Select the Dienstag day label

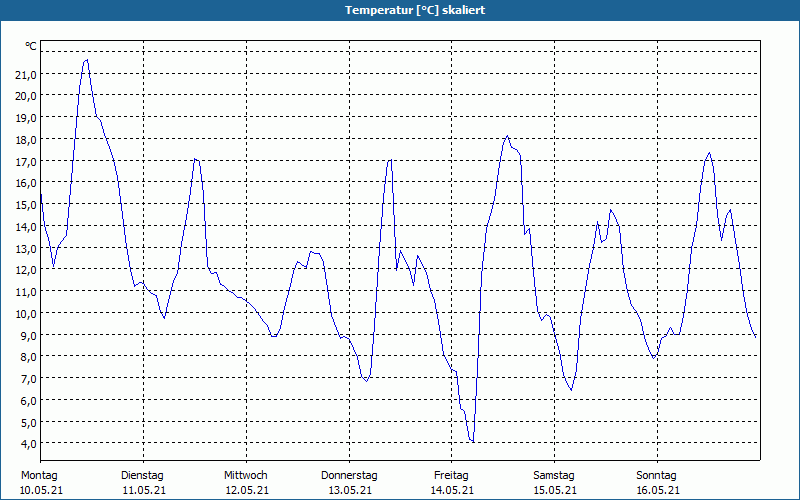coord(142,475)
